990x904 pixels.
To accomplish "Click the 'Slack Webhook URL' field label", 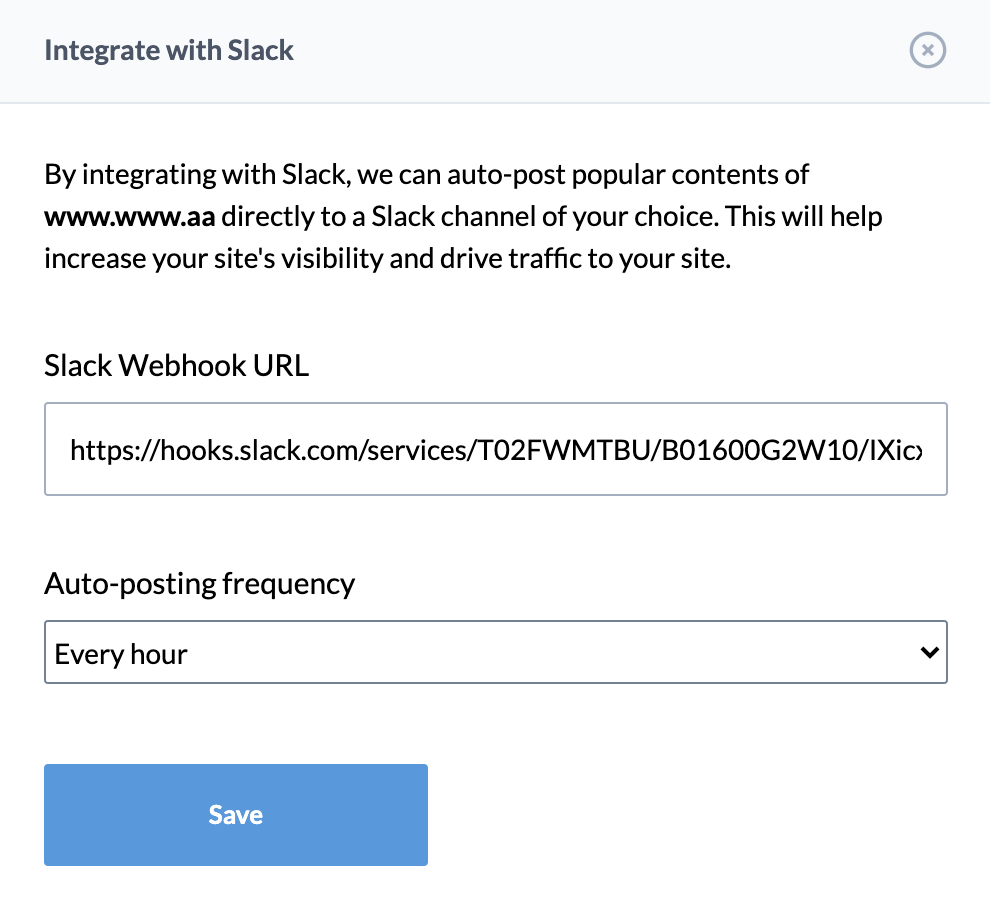I will (x=177, y=366).
